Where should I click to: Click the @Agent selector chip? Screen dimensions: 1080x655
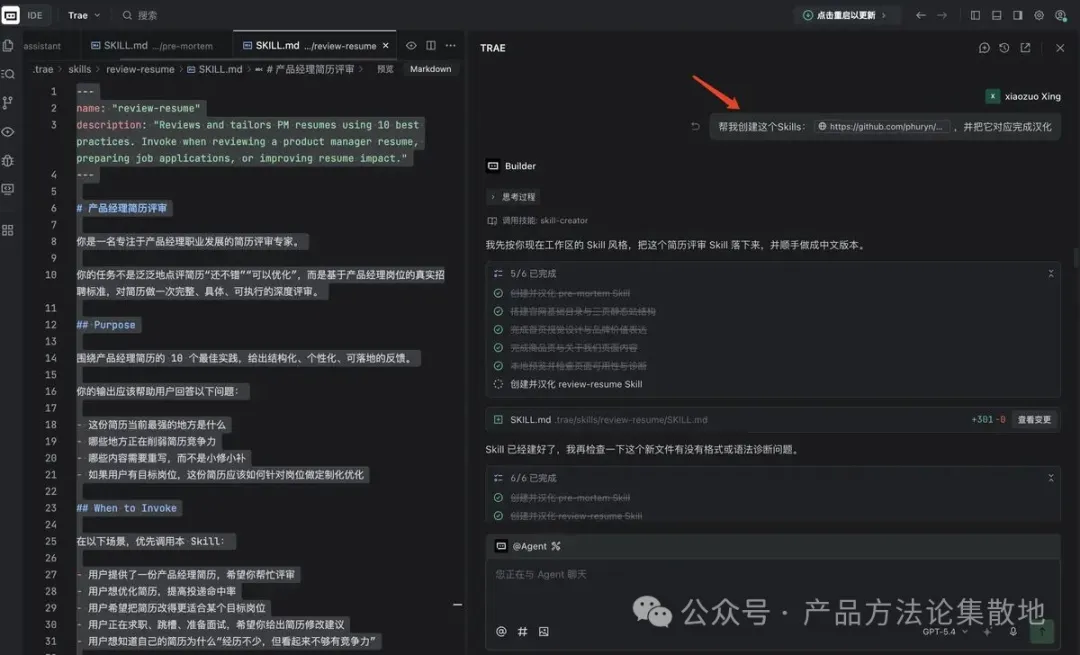pyautogui.click(x=528, y=546)
